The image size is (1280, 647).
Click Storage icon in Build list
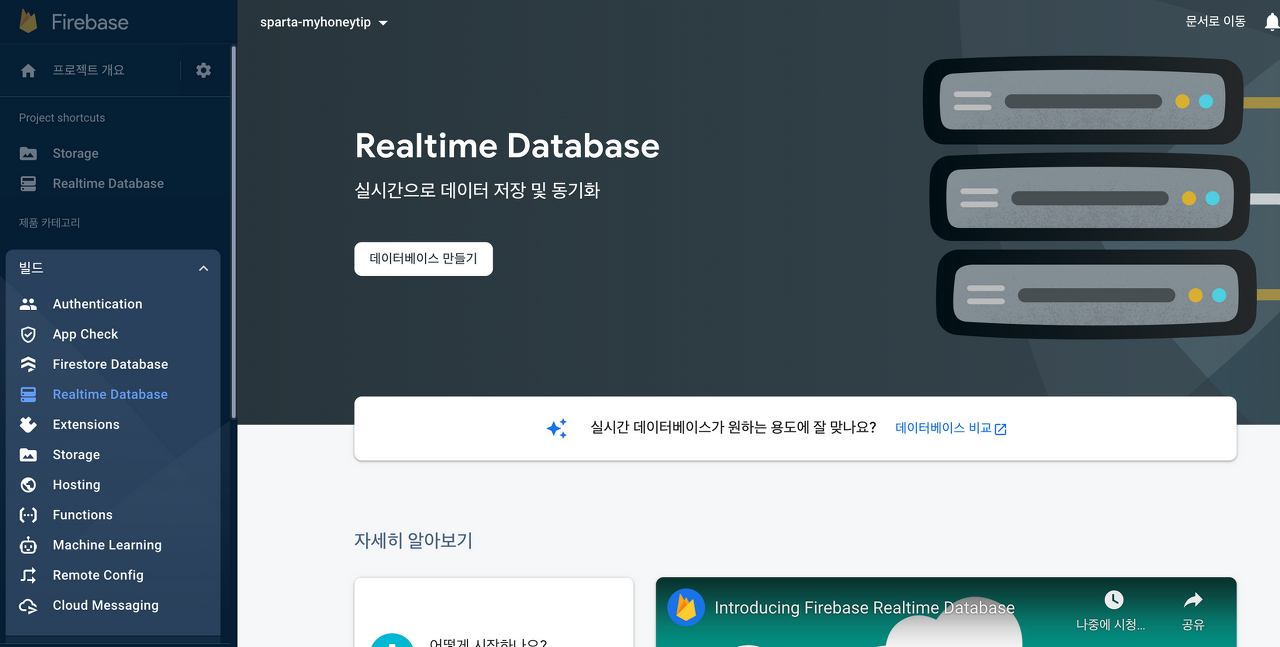tap(28, 454)
